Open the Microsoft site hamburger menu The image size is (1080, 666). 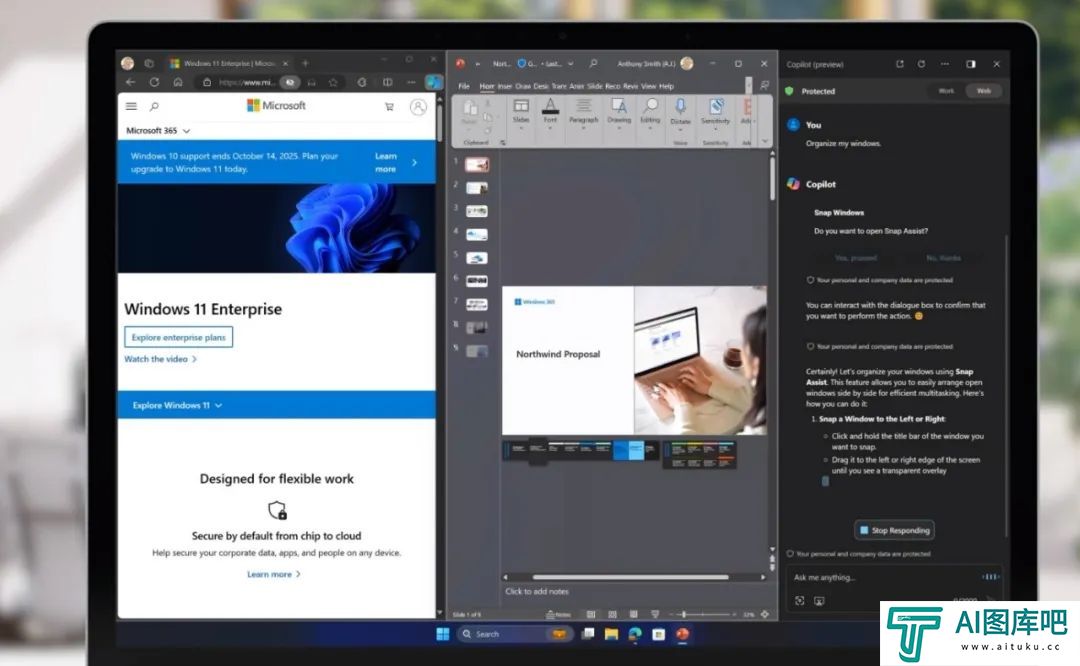click(x=132, y=106)
